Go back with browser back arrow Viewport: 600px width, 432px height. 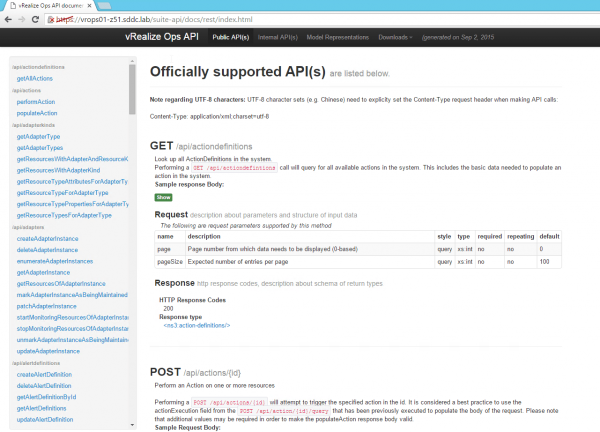pos(8,19)
